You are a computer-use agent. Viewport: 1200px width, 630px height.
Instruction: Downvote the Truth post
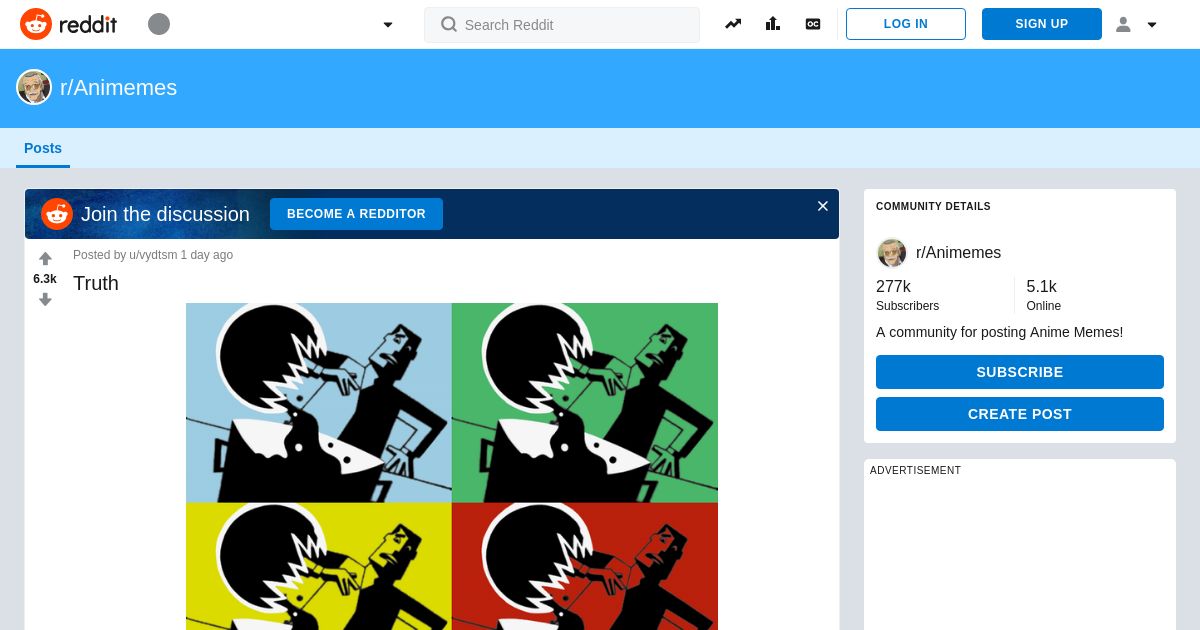(45, 299)
